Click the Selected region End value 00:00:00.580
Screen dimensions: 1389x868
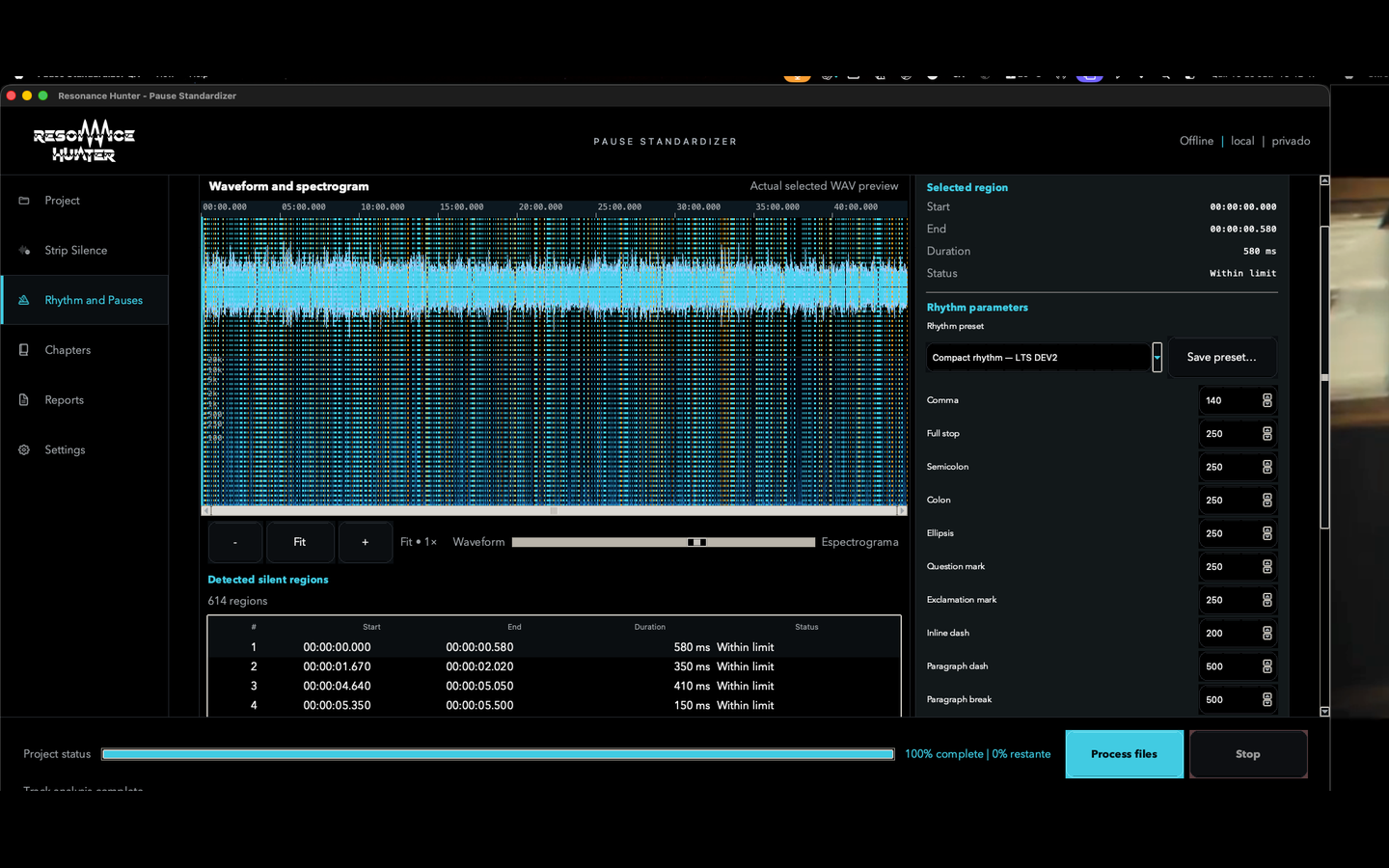click(1242, 230)
